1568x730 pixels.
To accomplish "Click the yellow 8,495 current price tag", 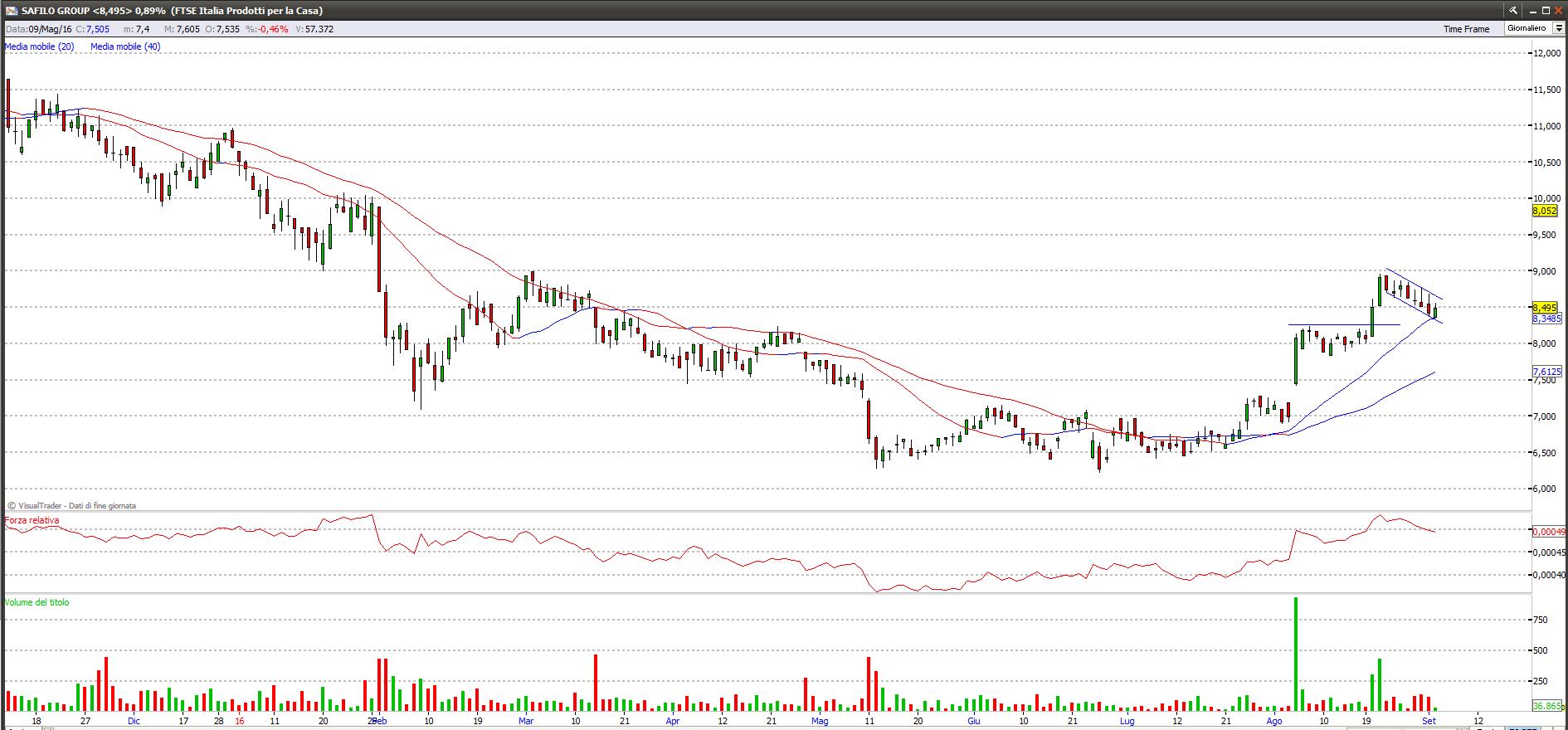I will (x=1546, y=307).
